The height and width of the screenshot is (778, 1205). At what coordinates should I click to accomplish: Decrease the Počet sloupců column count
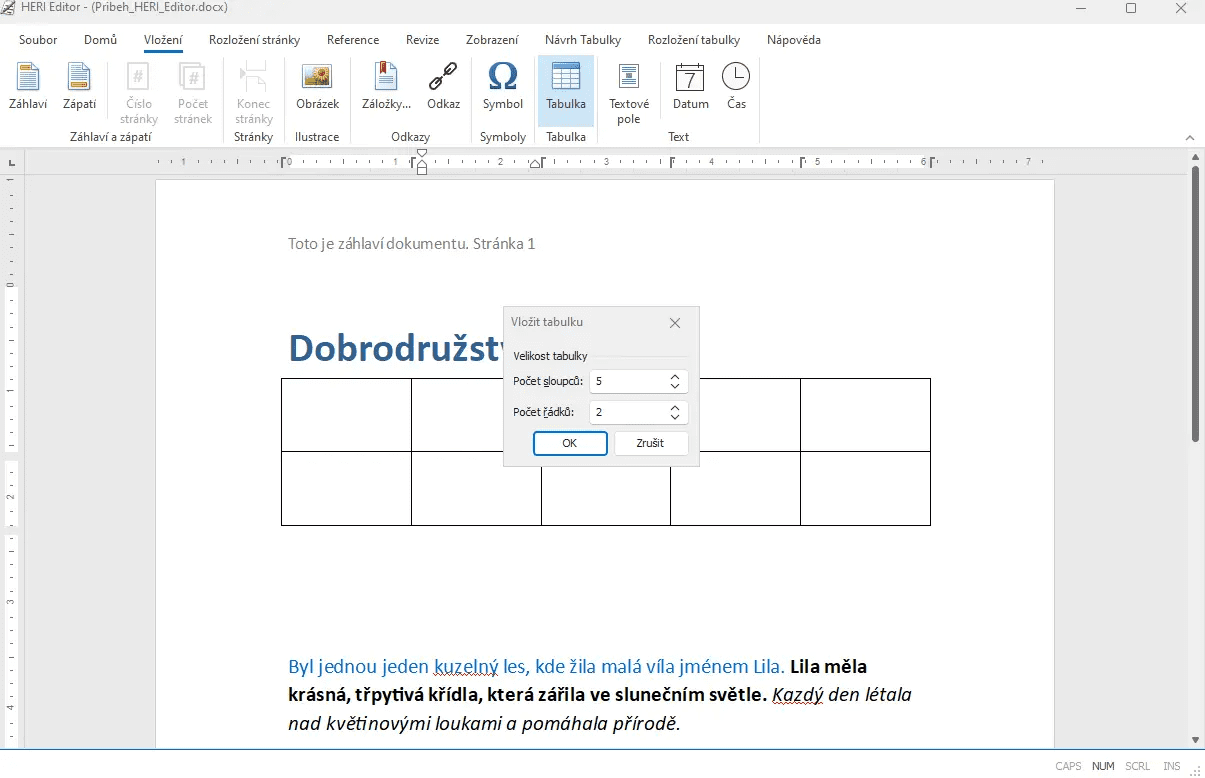675,388
